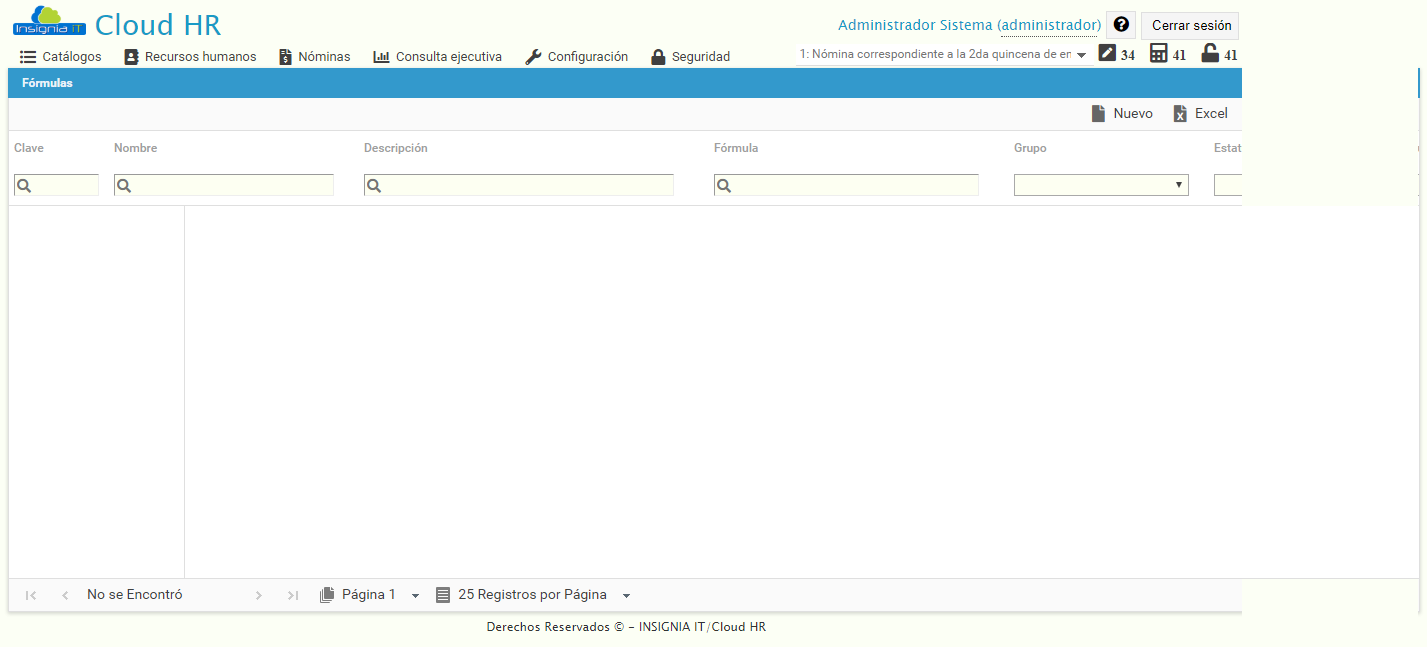Click the Nuevo button
The image size is (1427, 647).
[1122, 113]
